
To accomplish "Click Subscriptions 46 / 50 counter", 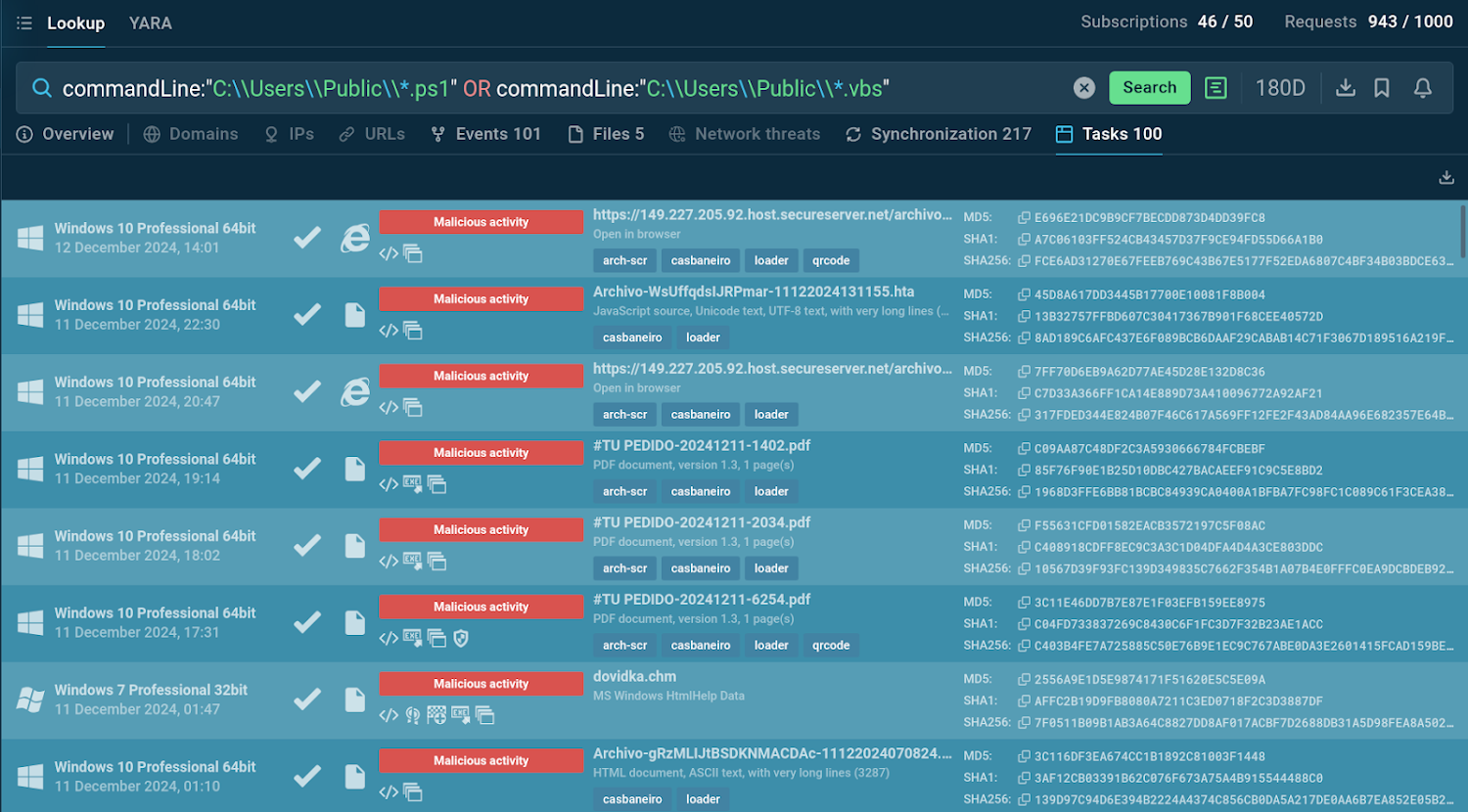I will point(1167,22).
